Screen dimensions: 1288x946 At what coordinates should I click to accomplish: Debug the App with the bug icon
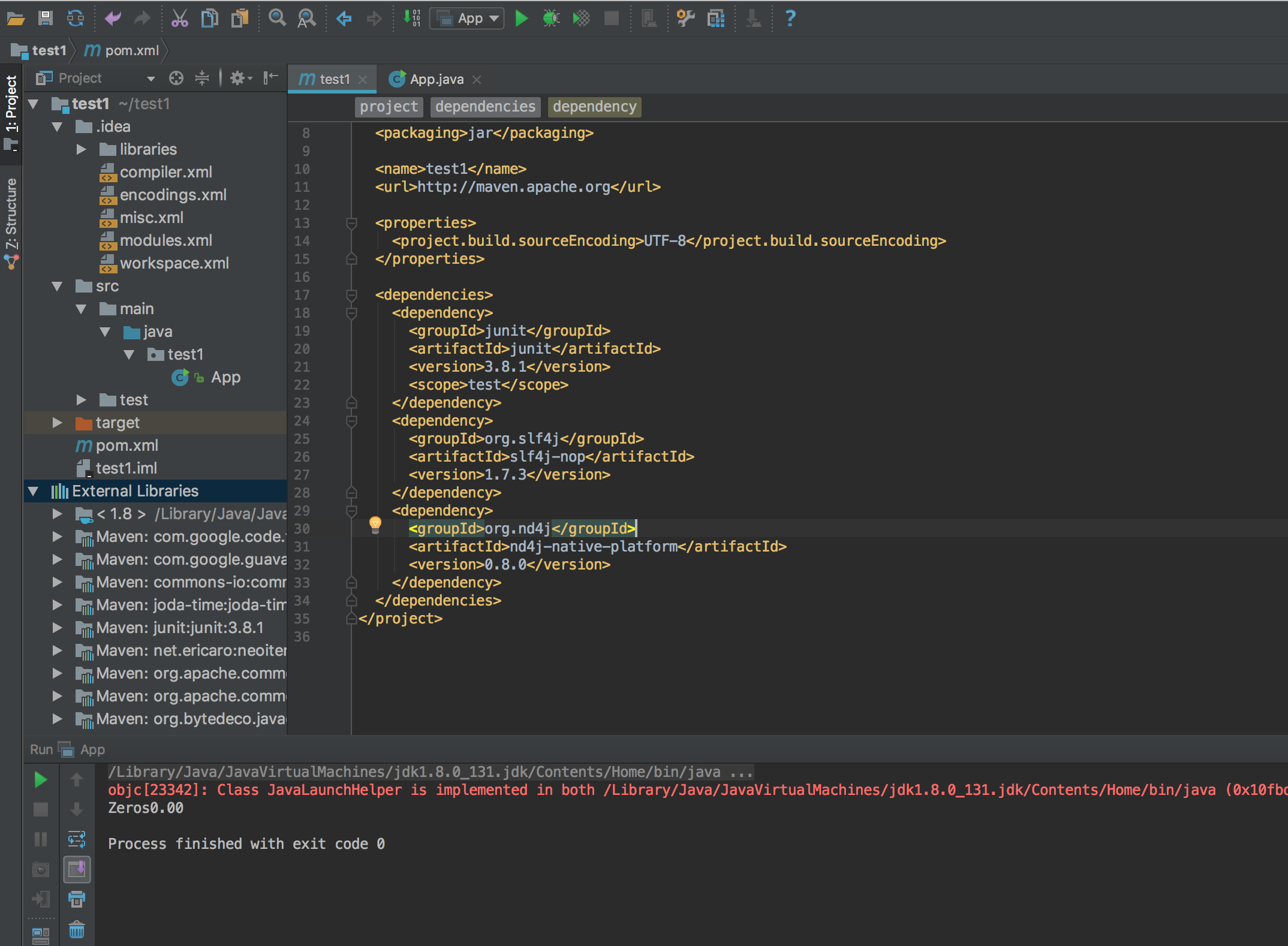click(x=551, y=18)
